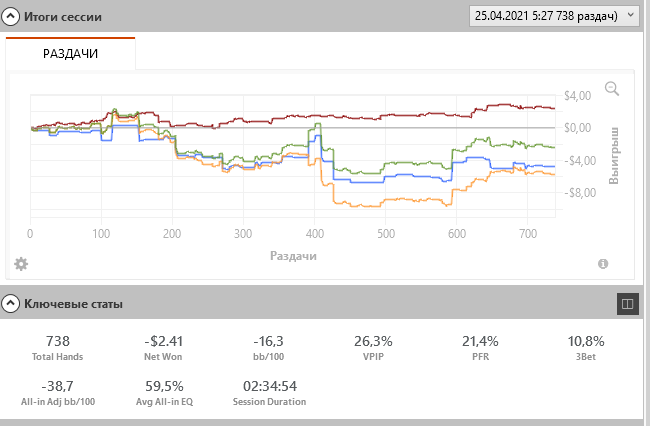Switch to the РАЗДАЧИ tab

point(70,53)
